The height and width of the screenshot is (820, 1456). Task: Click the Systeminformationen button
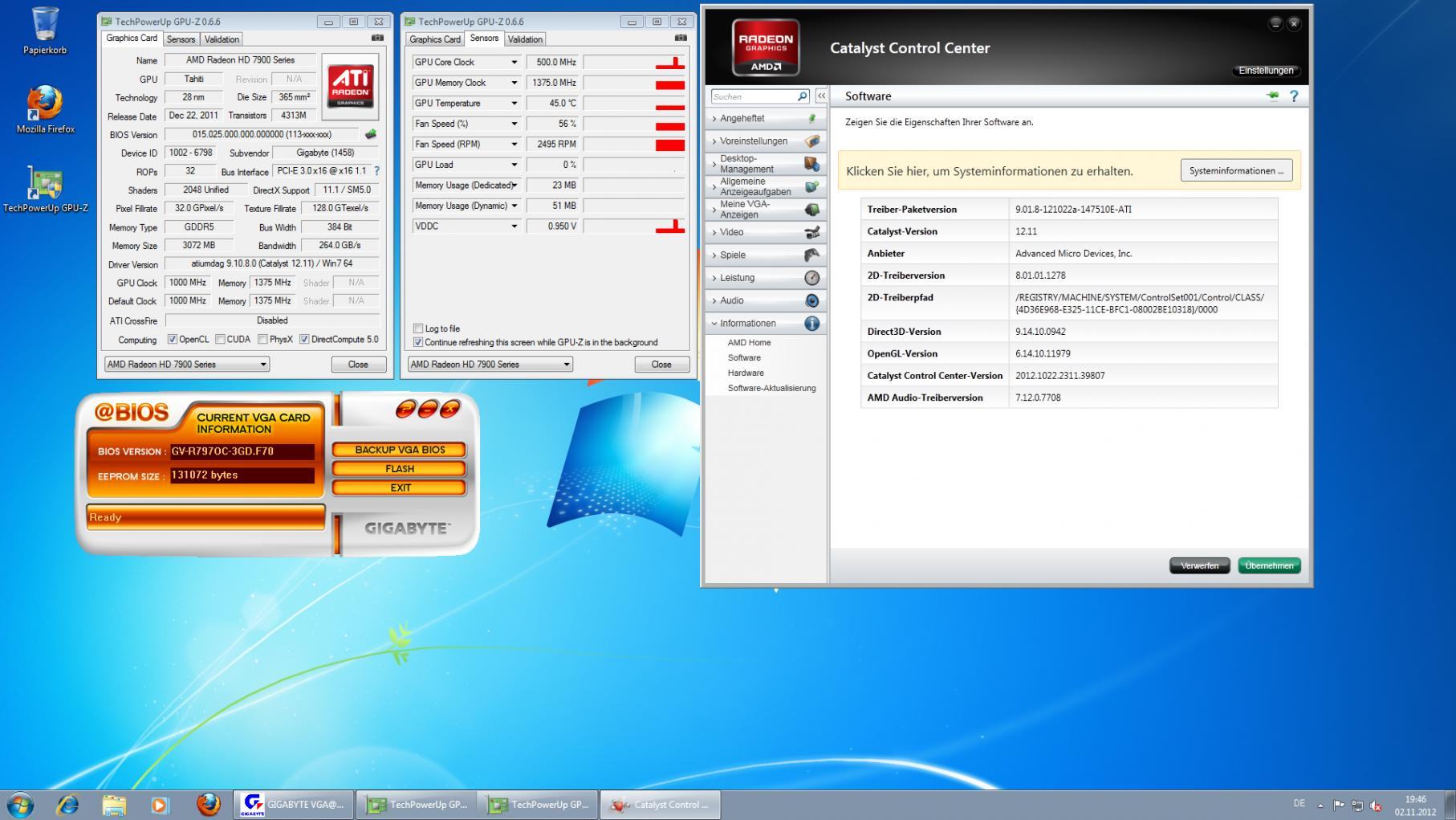[1236, 170]
